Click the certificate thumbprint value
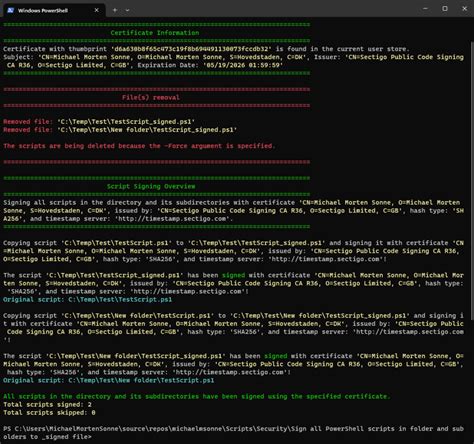The width and height of the screenshot is (474, 444). click(191, 49)
